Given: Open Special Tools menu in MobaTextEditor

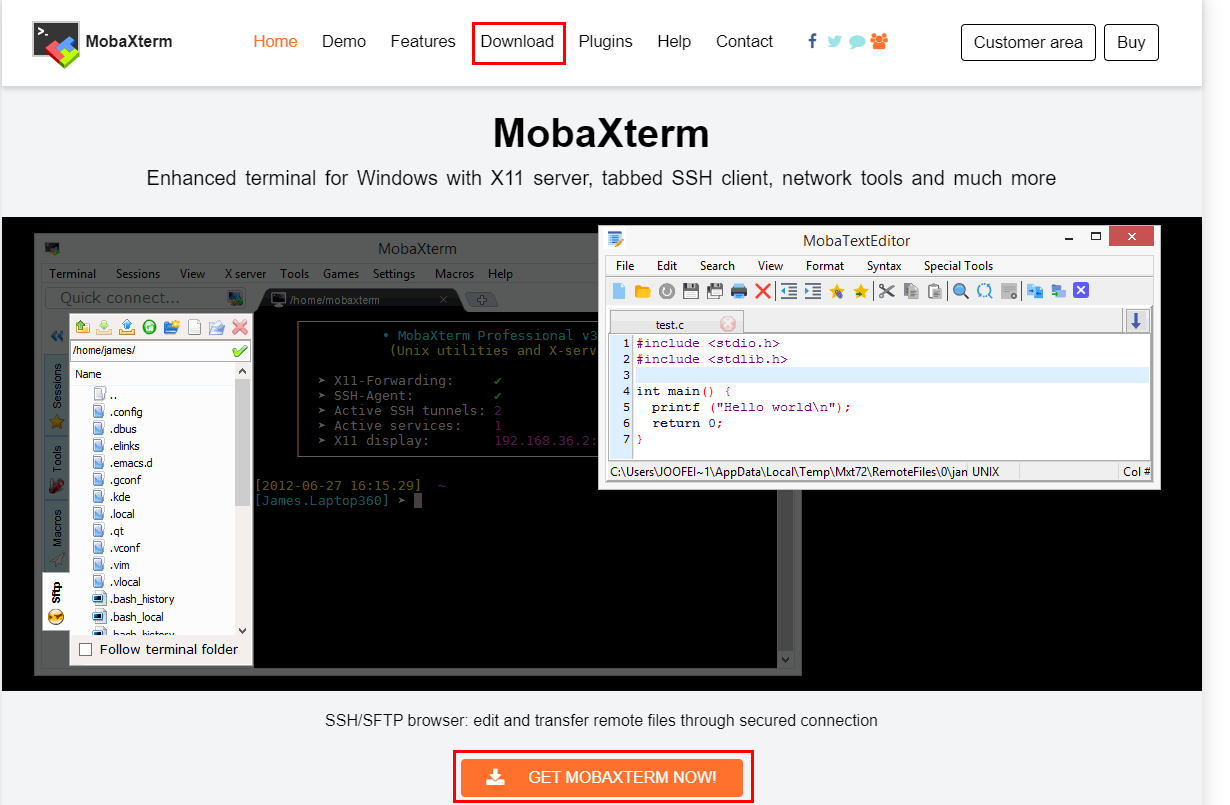Looking at the screenshot, I should click(958, 266).
